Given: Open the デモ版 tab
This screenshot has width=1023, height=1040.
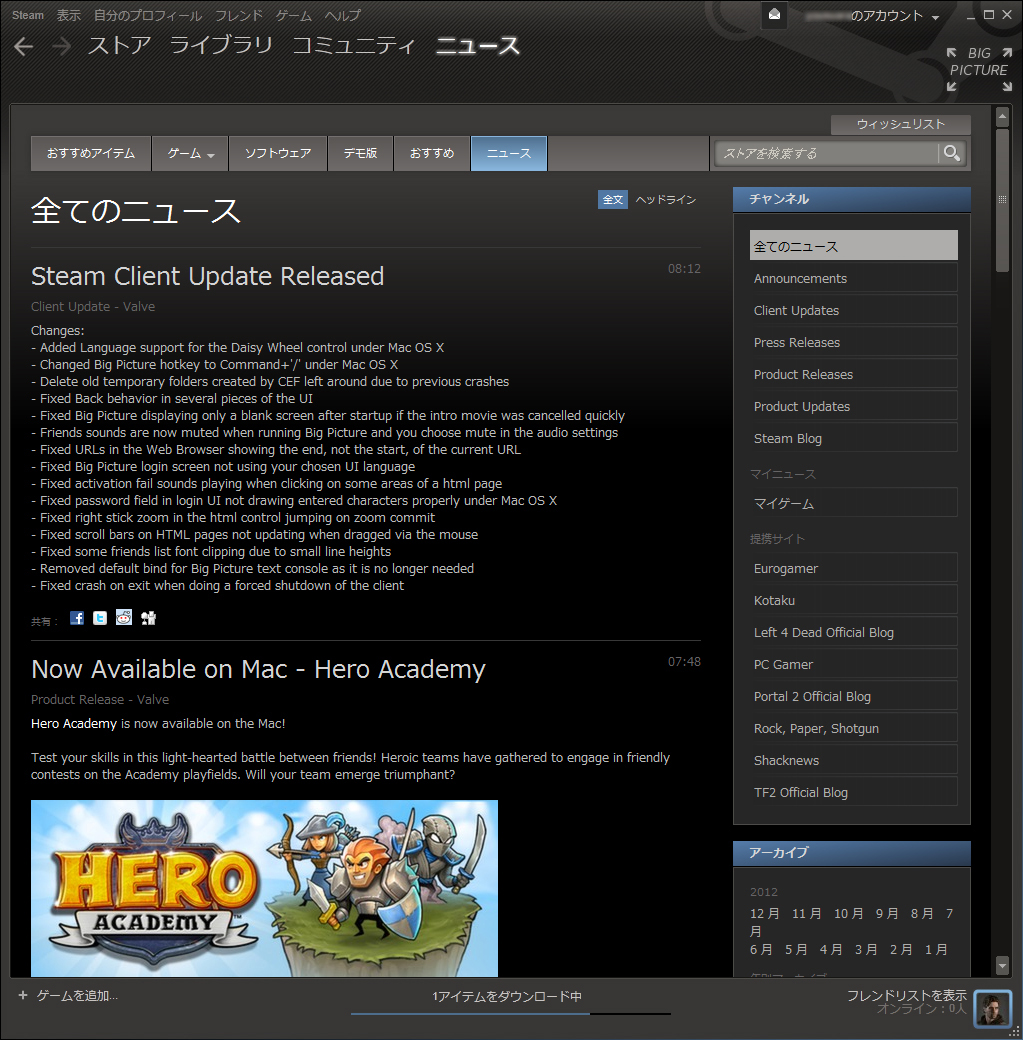Looking at the screenshot, I should point(360,153).
